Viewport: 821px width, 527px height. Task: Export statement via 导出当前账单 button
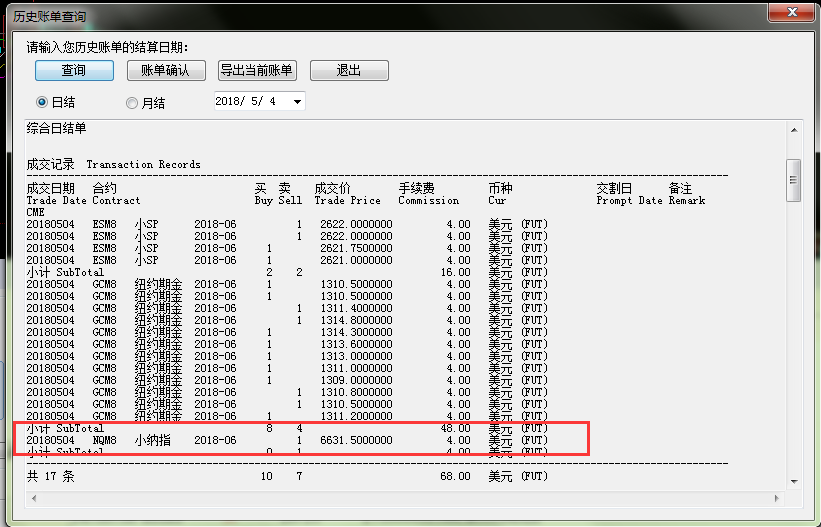coord(257,70)
